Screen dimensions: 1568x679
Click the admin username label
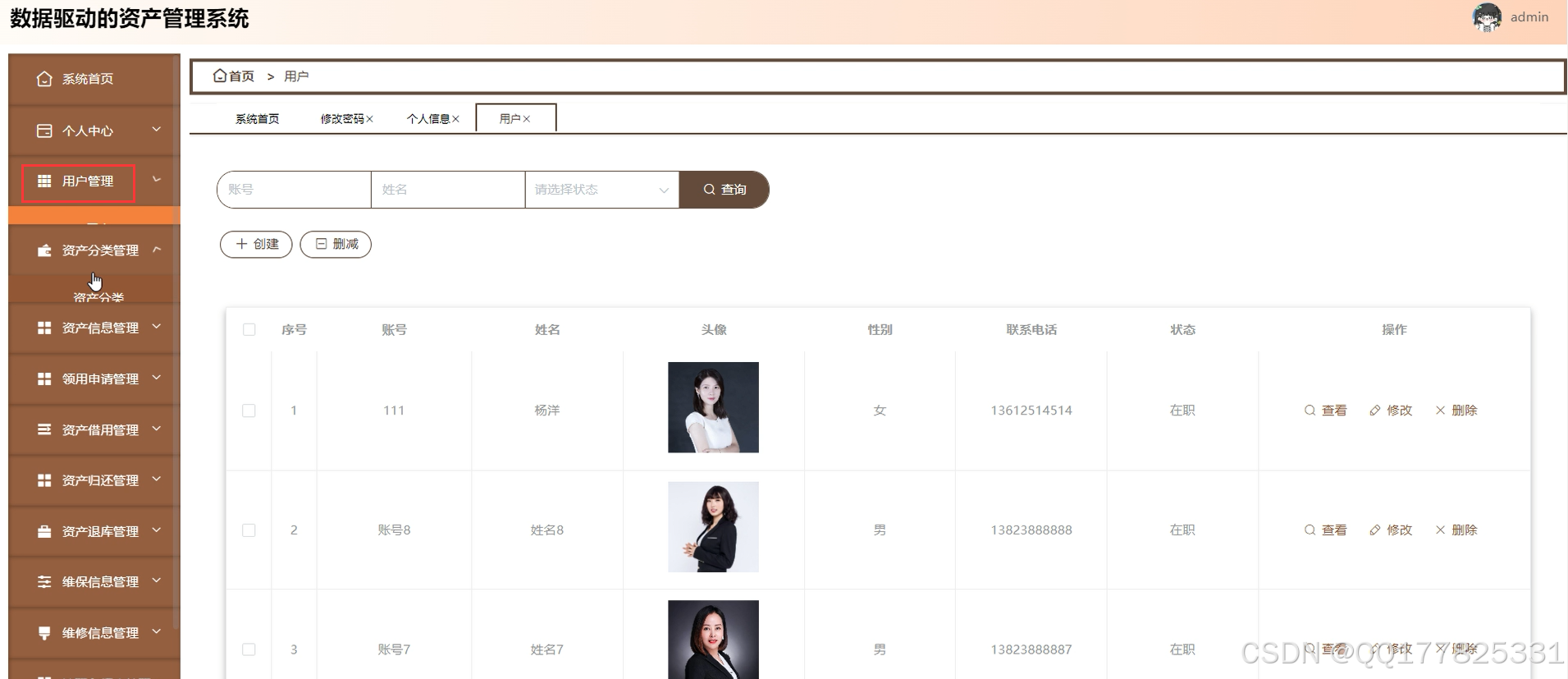[x=1529, y=17]
